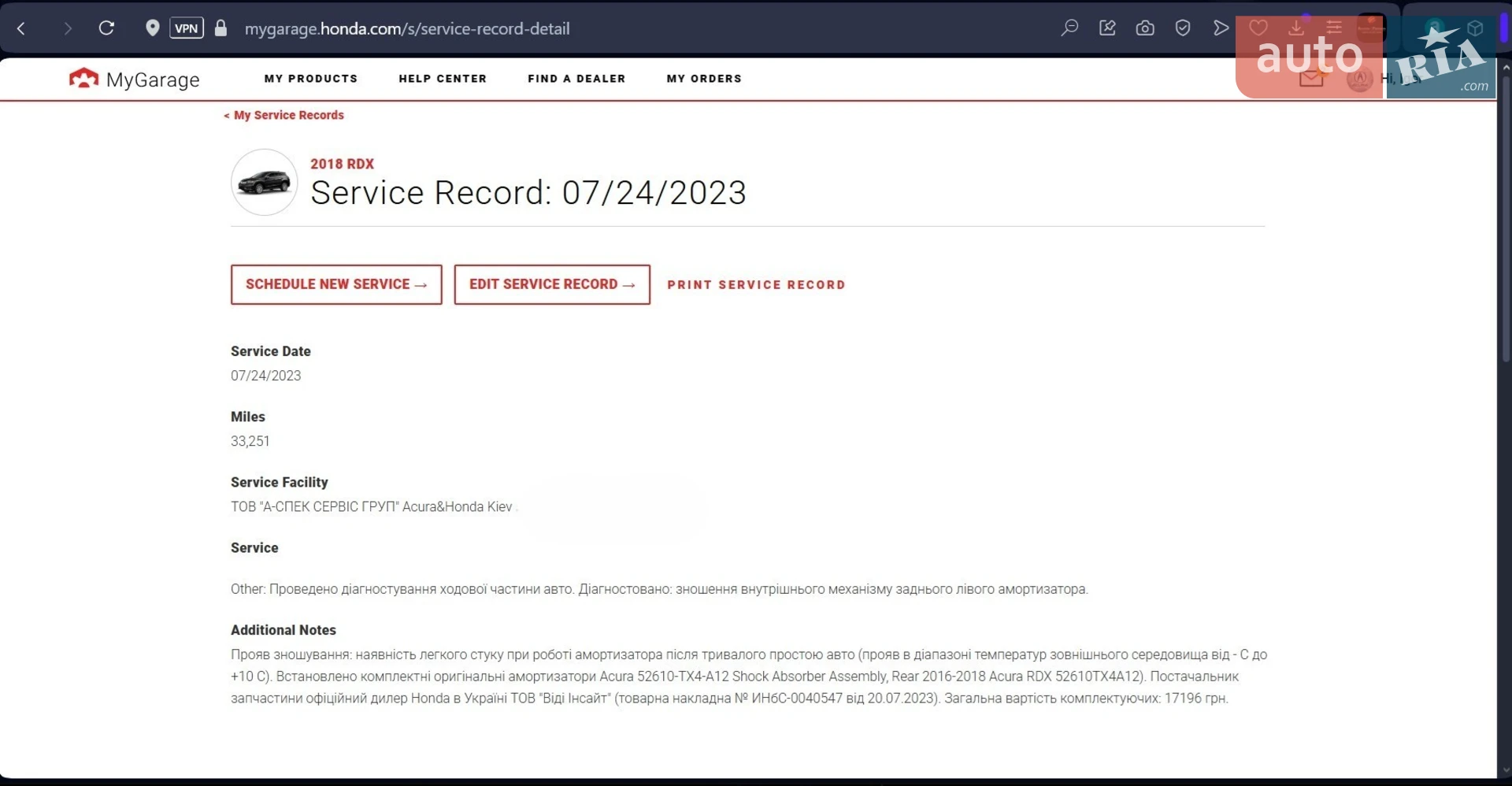Select the service date value 07/24/2023
The height and width of the screenshot is (786, 1512).
(266, 376)
